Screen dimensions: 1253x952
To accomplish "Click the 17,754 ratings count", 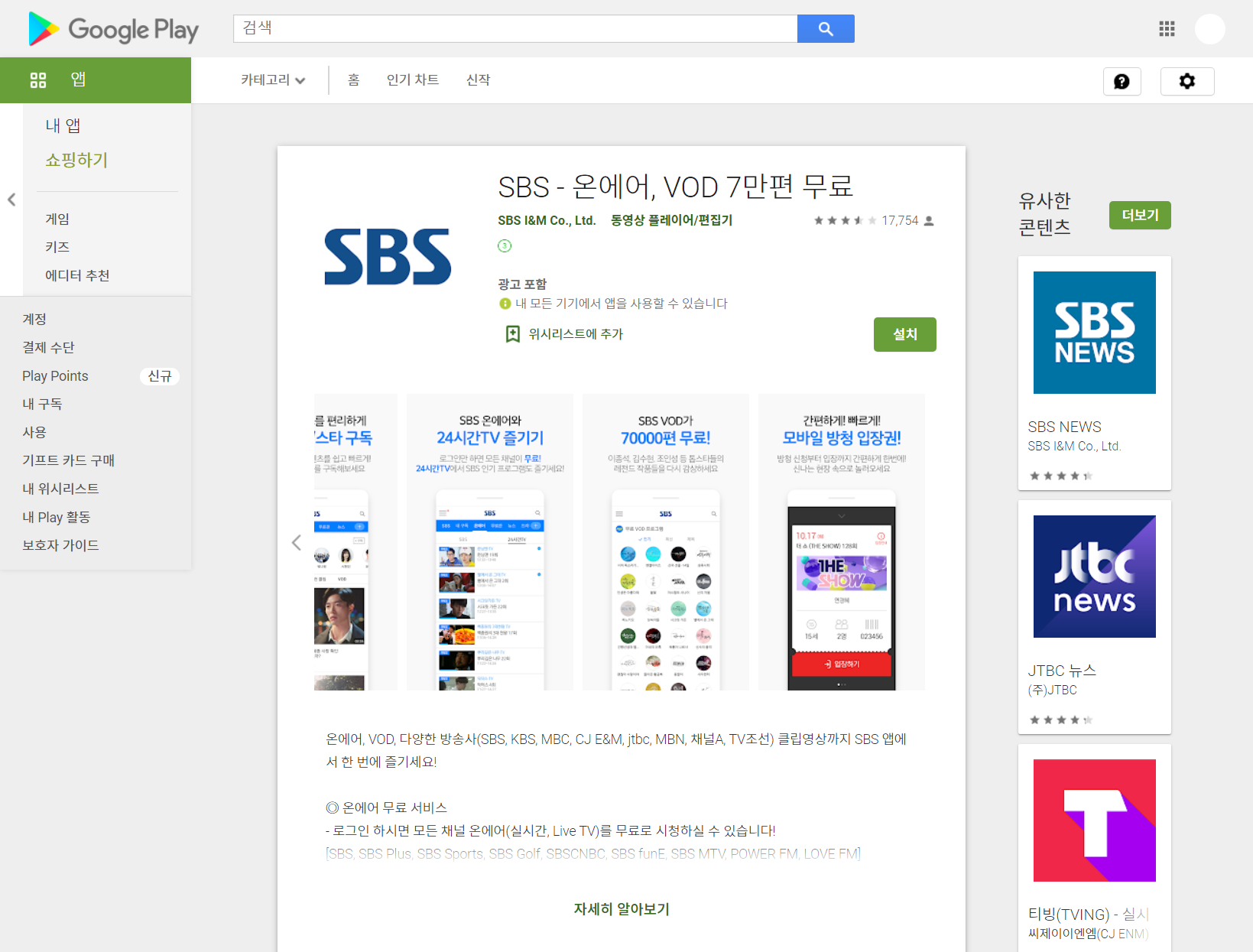I will click(900, 220).
